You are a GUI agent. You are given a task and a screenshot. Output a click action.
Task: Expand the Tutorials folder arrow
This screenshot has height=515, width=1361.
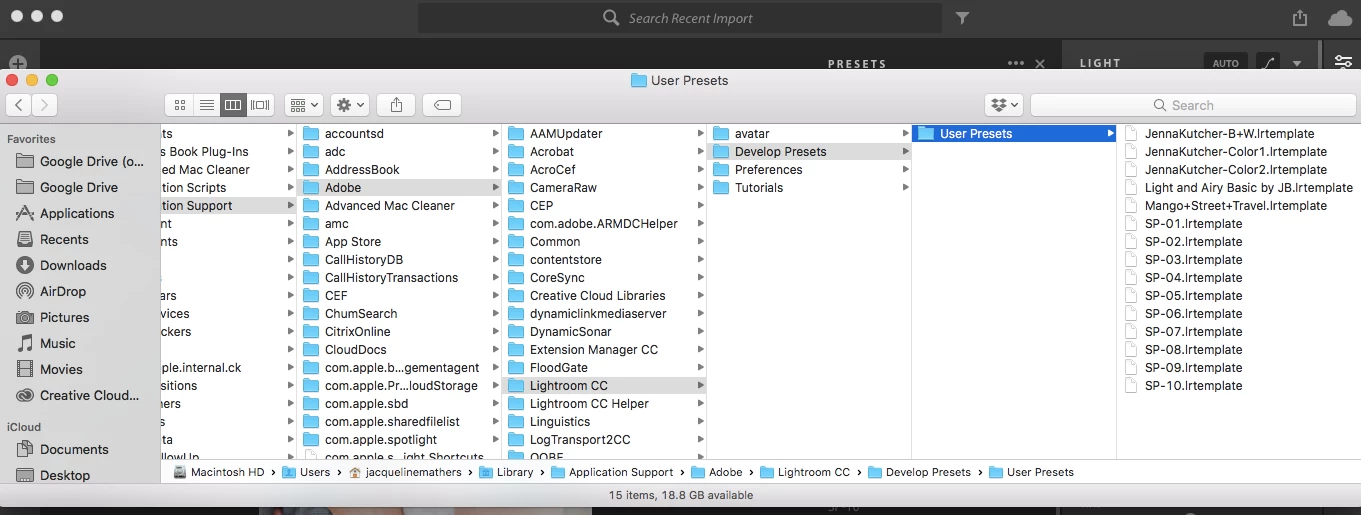point(905,187)
